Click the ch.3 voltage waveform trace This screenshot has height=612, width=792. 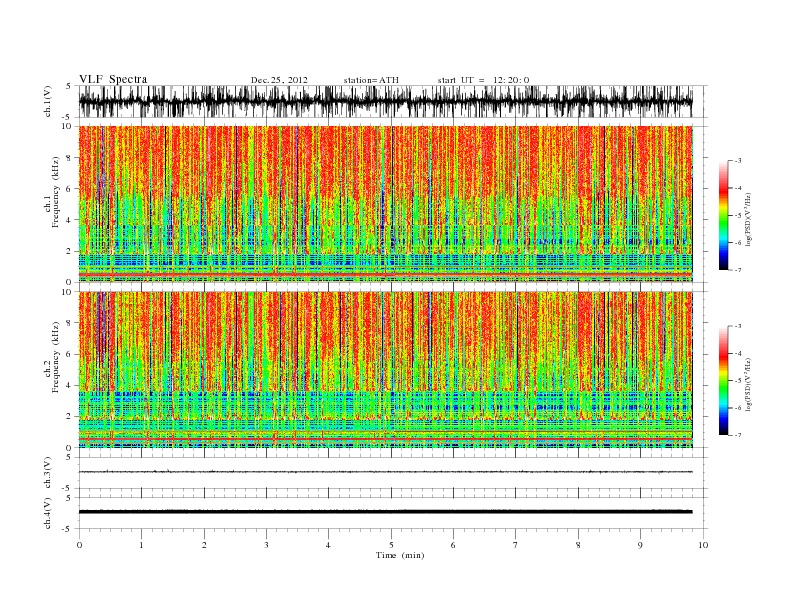click(385, 472)
